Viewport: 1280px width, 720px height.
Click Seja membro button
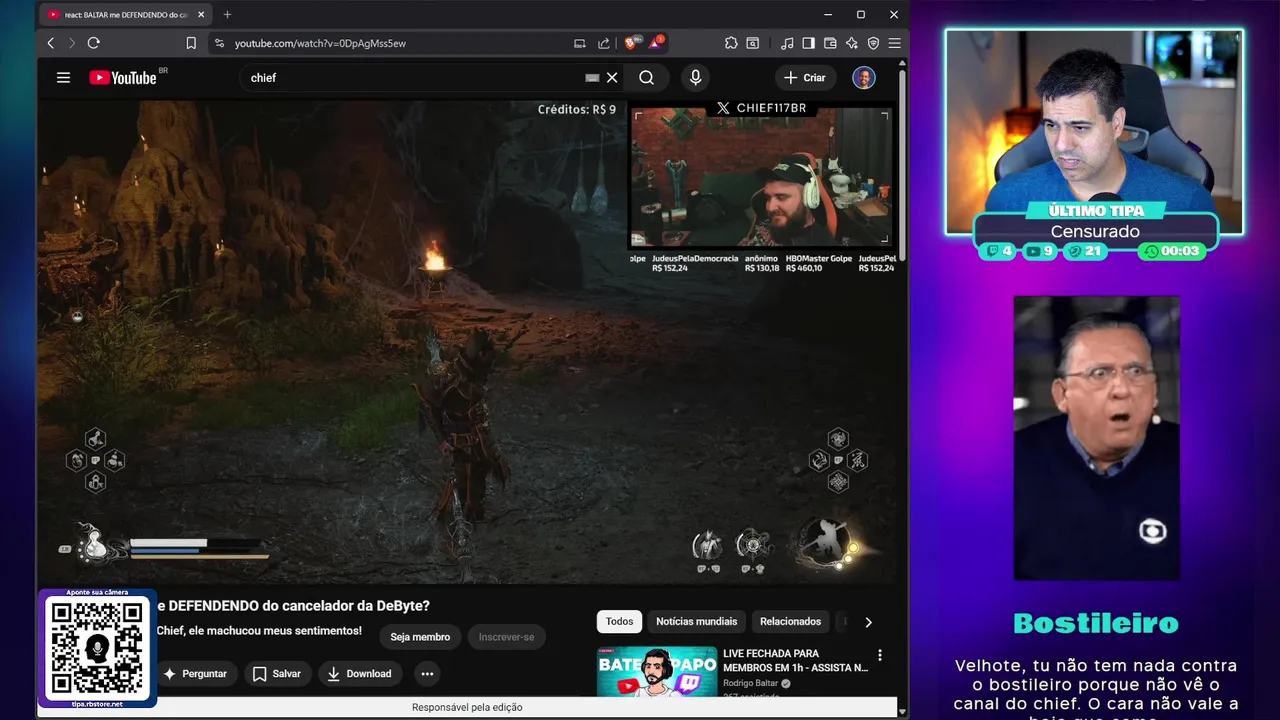[x=420, y=637]
